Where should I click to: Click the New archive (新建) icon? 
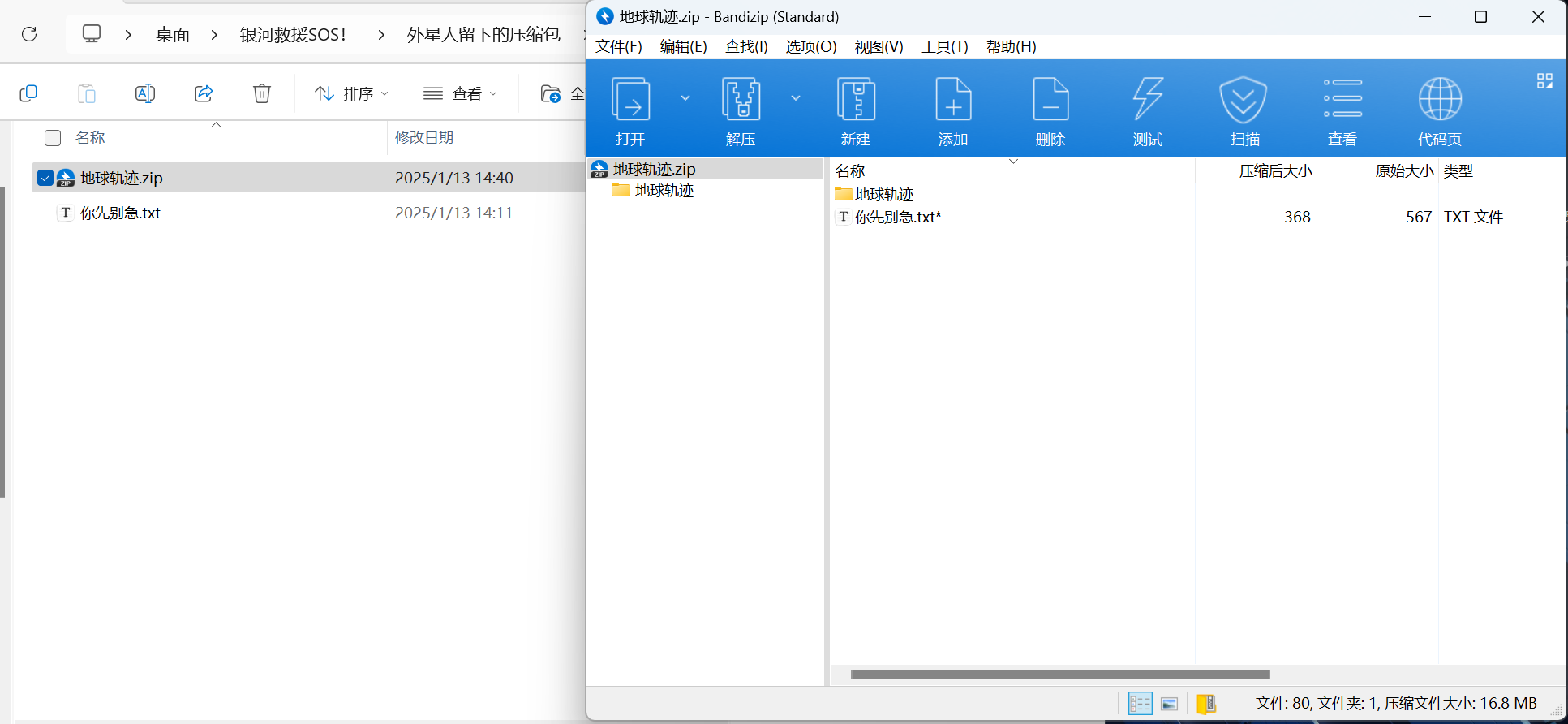856,100
